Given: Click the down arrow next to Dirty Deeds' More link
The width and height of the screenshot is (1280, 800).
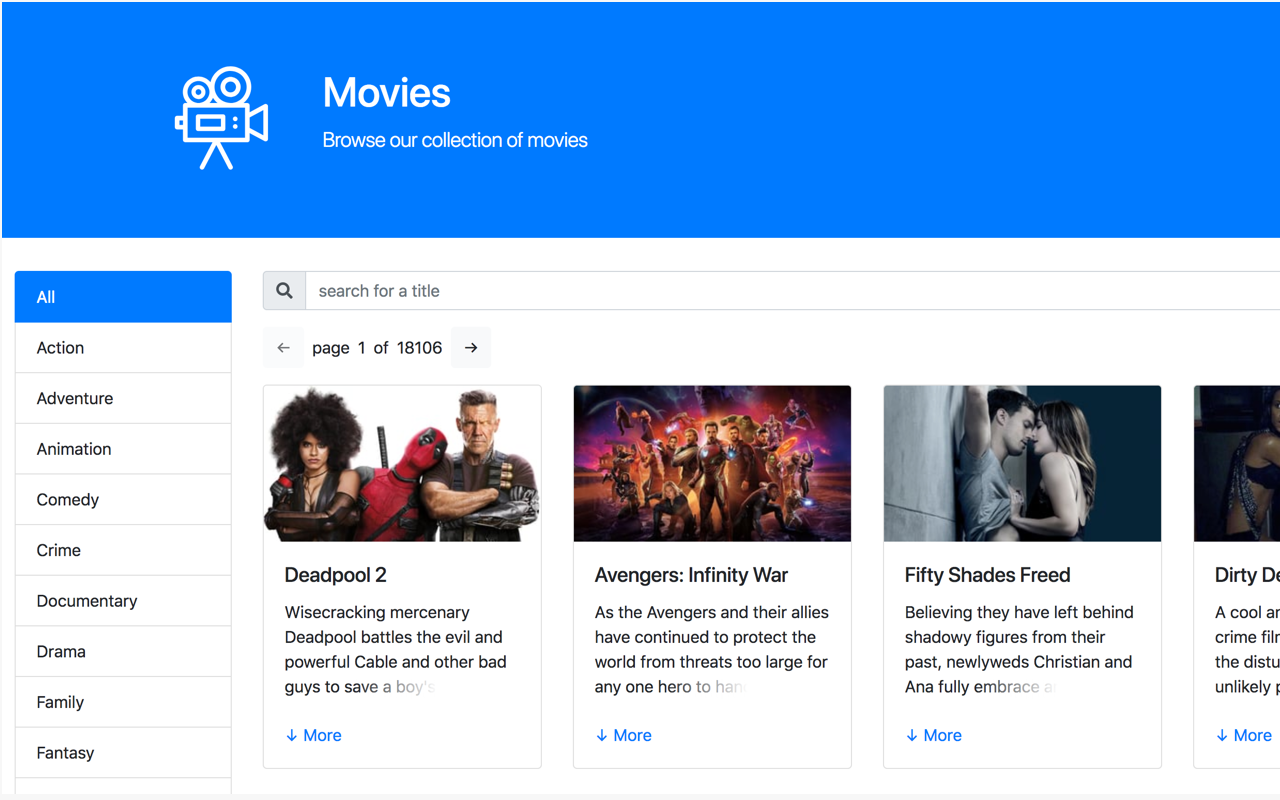Looking at the screenshot, I should pos(1220,735).
